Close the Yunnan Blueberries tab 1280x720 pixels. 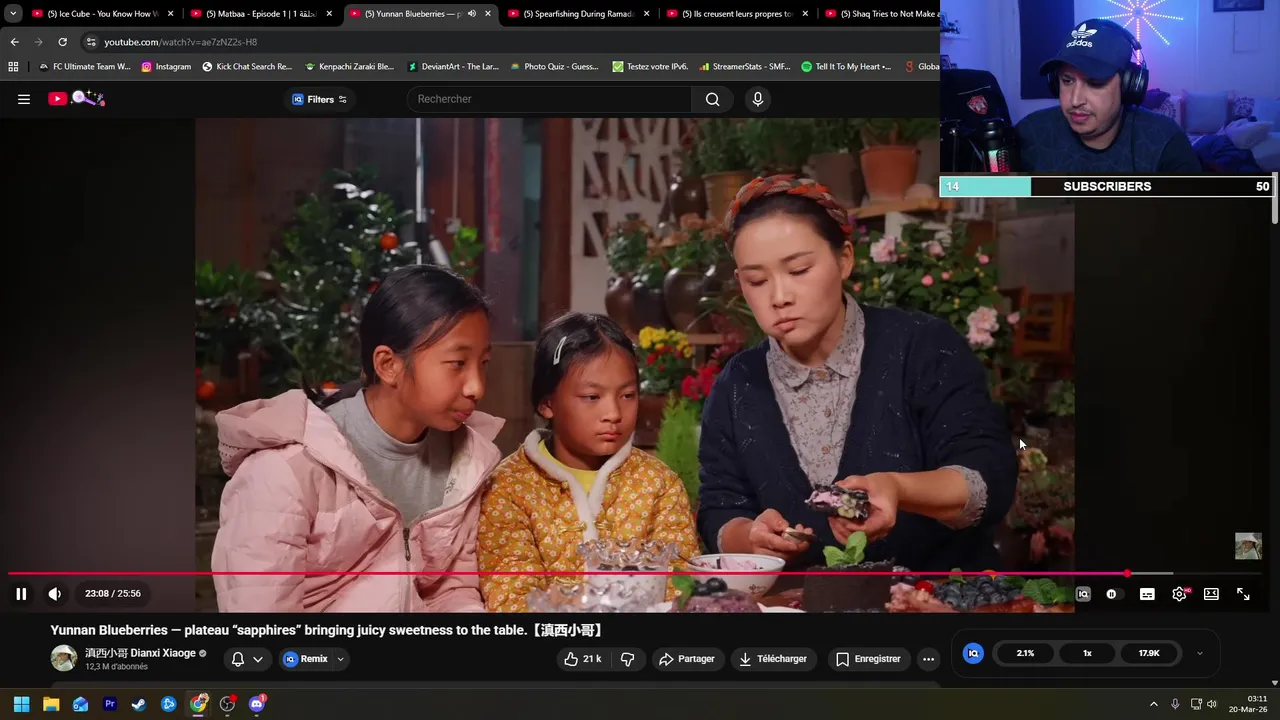pyautogui.click(x=488, y=14)
